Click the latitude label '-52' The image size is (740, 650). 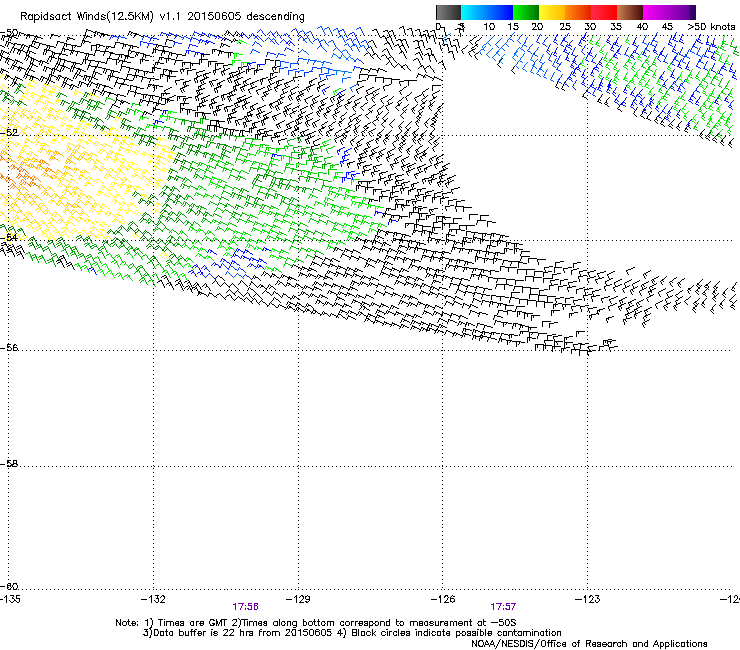point(9,133)
